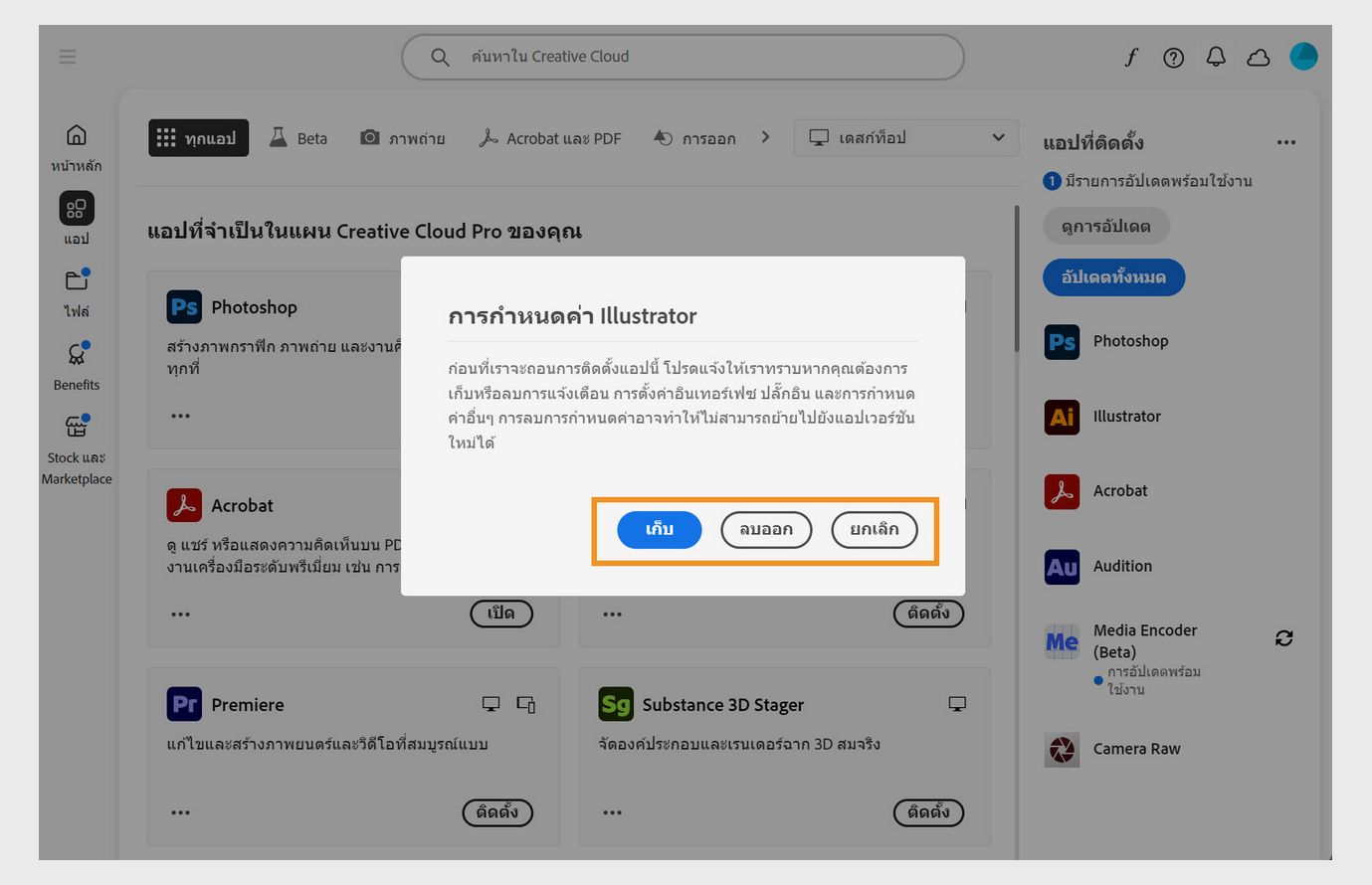This screenshot has height=885, width=1372.
Task: Click the Photoshop card icon
Action: pos(184,307)
